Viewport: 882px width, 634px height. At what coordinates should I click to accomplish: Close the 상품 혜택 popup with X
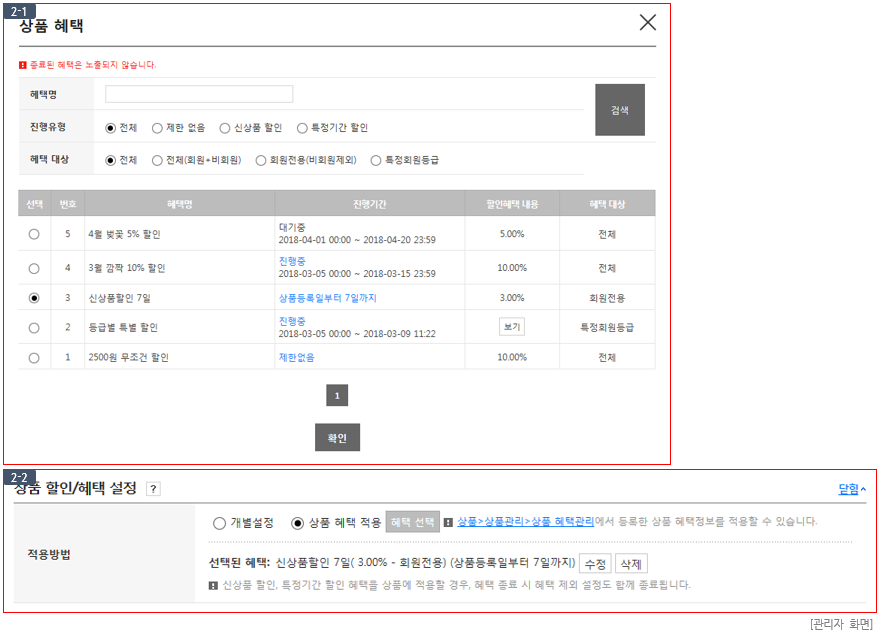pyautogui.click(x=647, y=23)
